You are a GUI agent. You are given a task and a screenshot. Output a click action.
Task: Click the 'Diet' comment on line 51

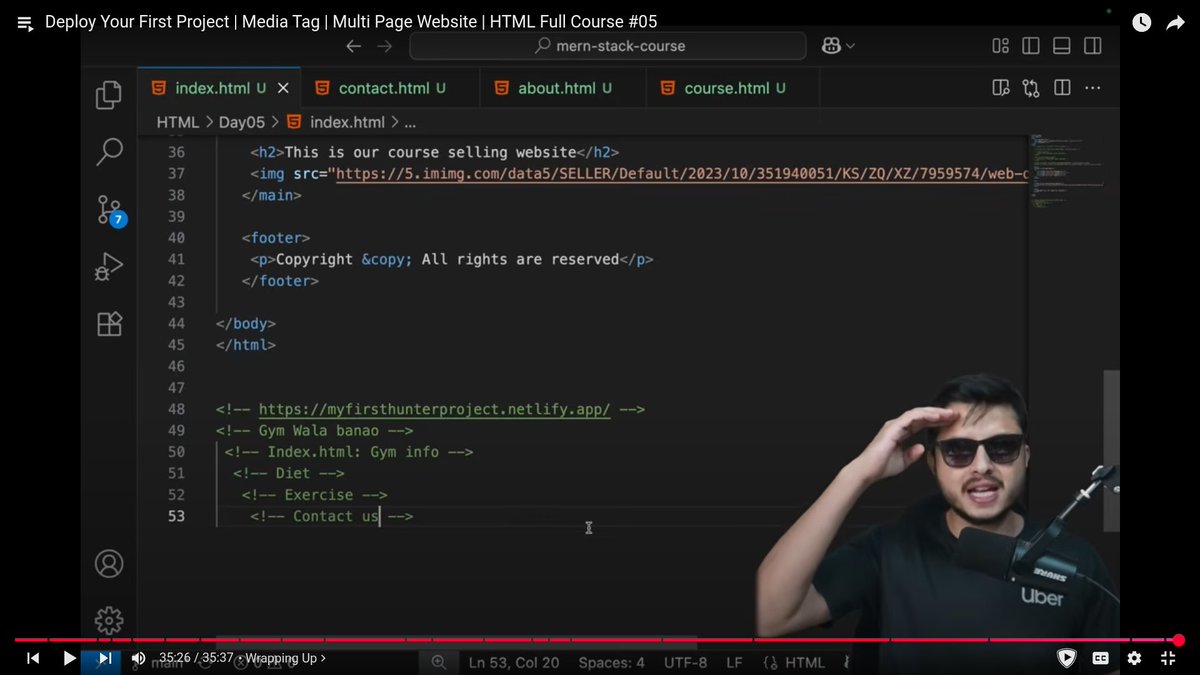point(289,473)
